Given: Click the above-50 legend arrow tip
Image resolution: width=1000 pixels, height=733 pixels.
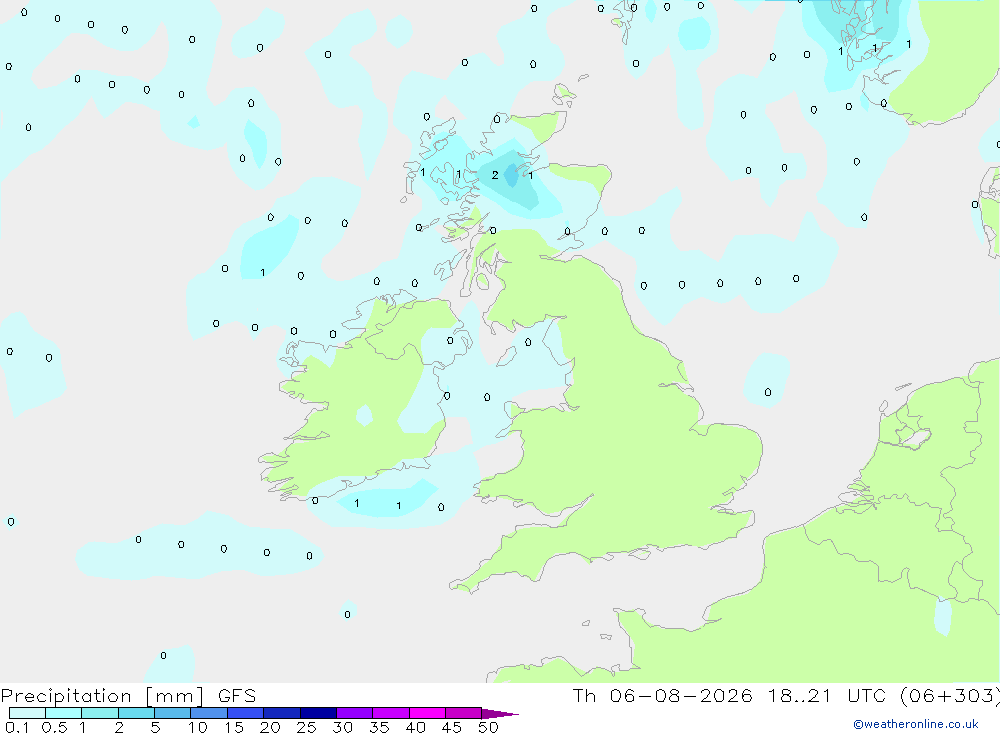Looking at the screenshot, I should (499, 714).
